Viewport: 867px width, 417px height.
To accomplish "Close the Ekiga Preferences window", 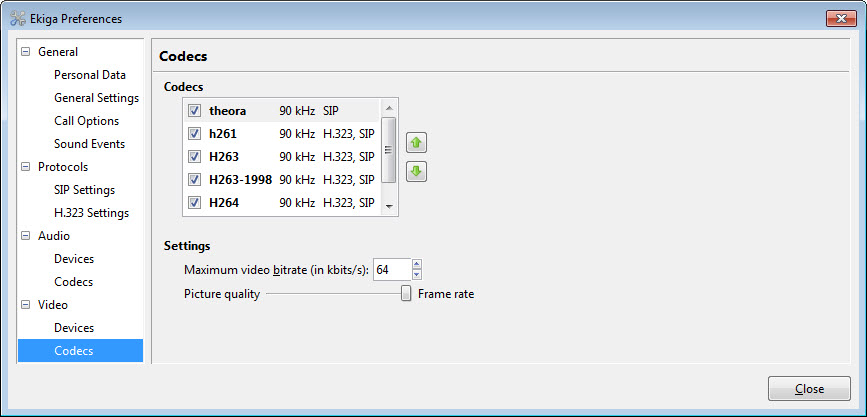I will tap(841, 19).
